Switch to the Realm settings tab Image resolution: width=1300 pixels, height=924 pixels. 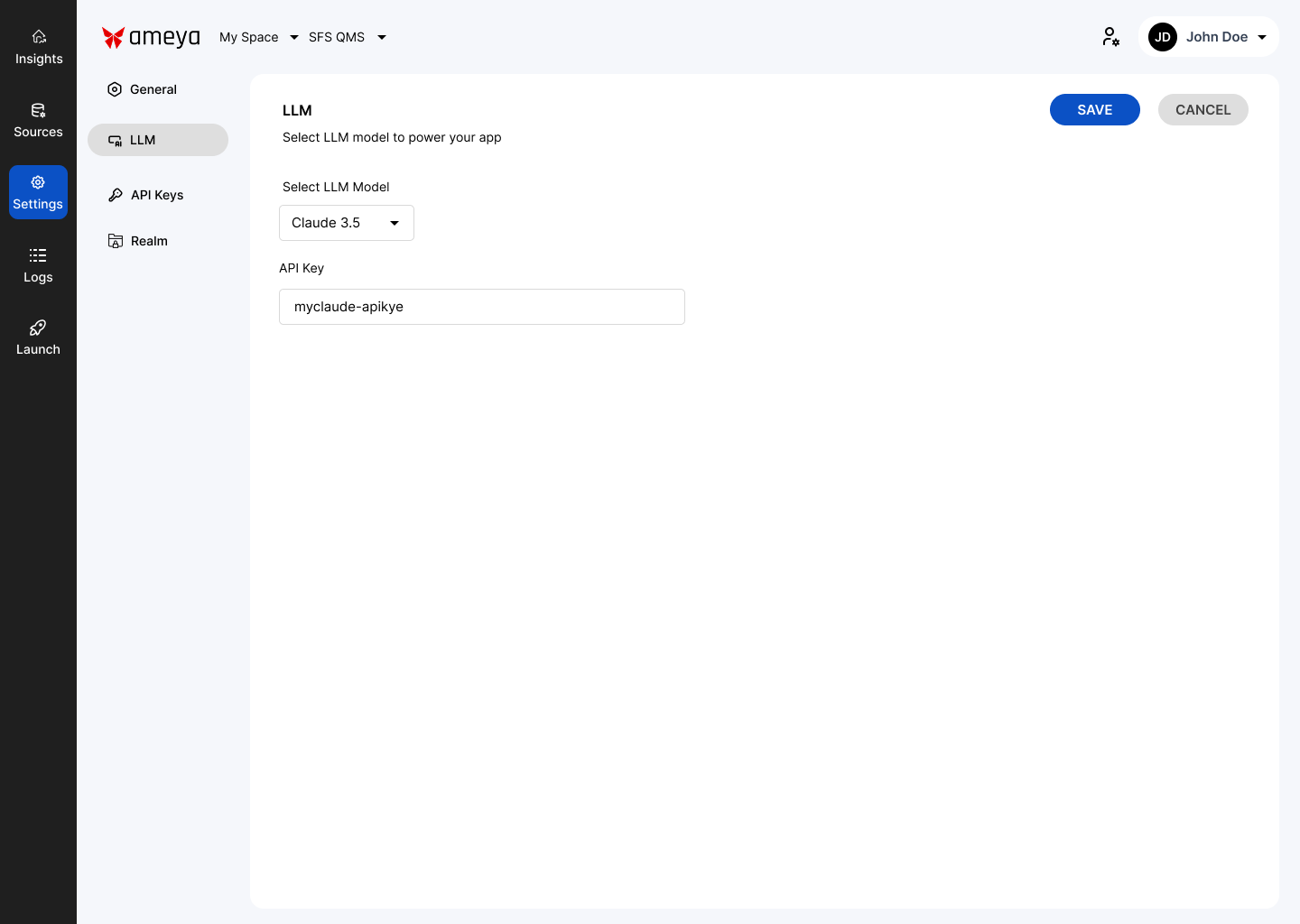(149, 241)
